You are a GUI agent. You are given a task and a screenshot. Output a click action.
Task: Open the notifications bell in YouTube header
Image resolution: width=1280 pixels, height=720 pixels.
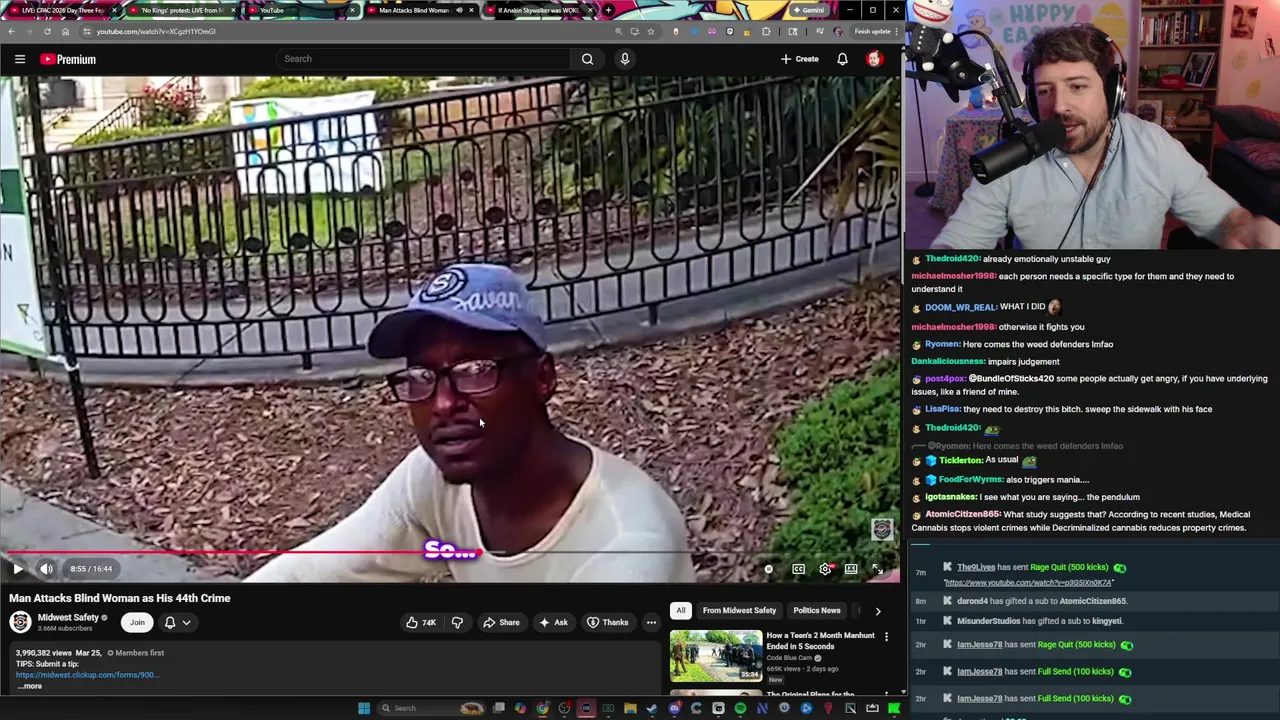tap(842, 59)
